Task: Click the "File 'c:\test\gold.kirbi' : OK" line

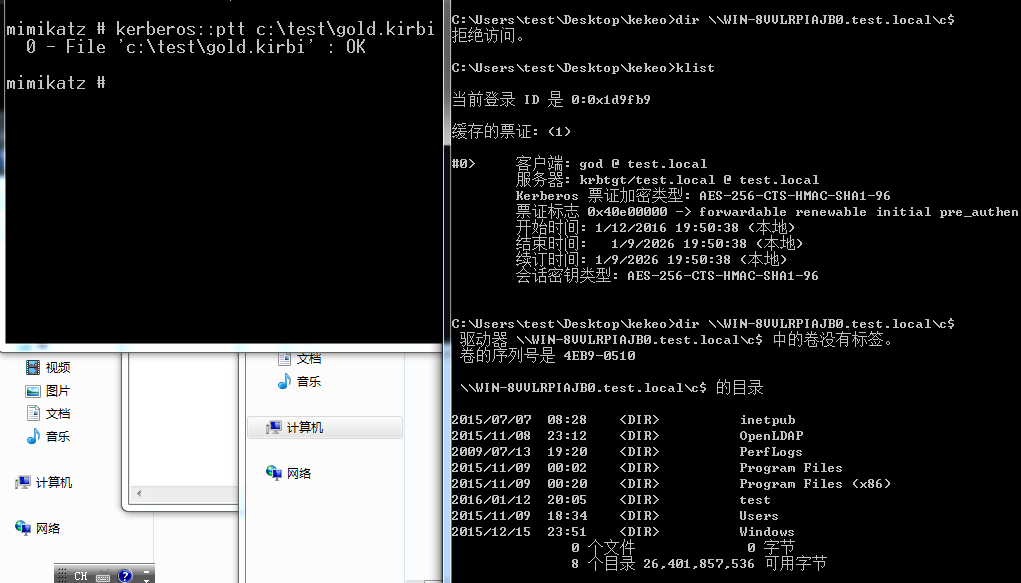Action: [x=196, y=47]
